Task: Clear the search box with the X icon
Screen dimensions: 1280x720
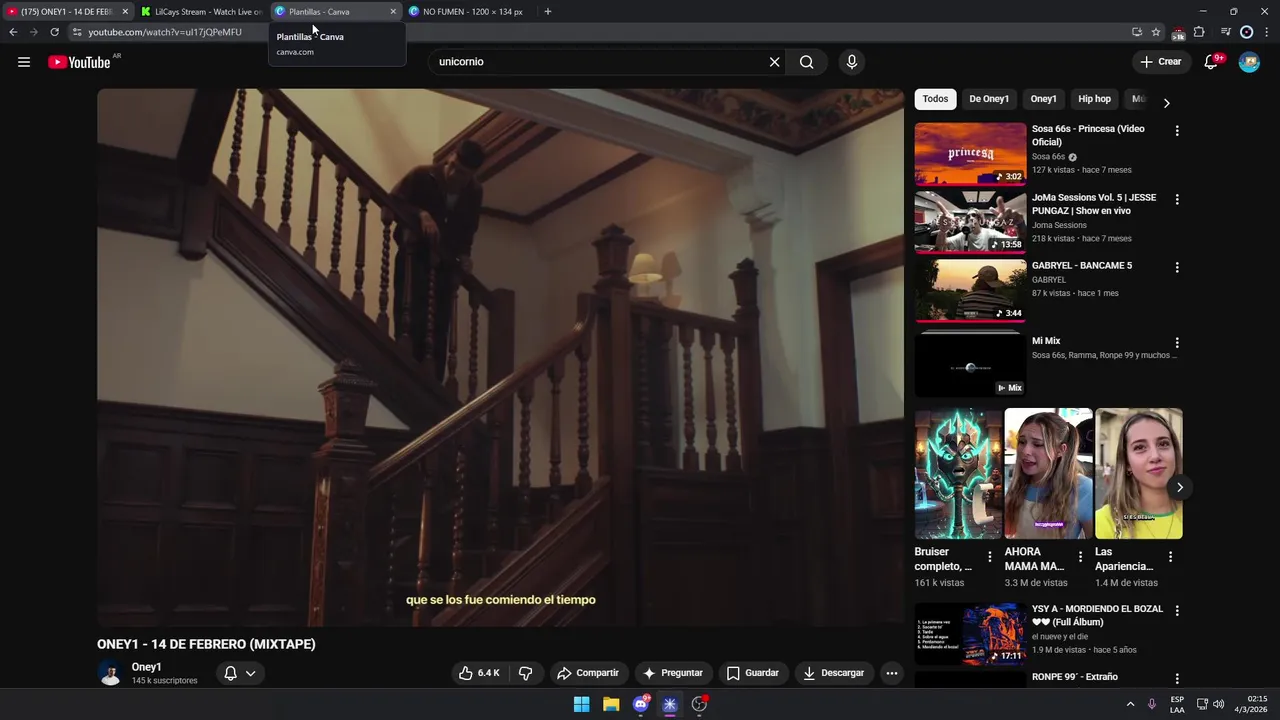Action: 774,62
